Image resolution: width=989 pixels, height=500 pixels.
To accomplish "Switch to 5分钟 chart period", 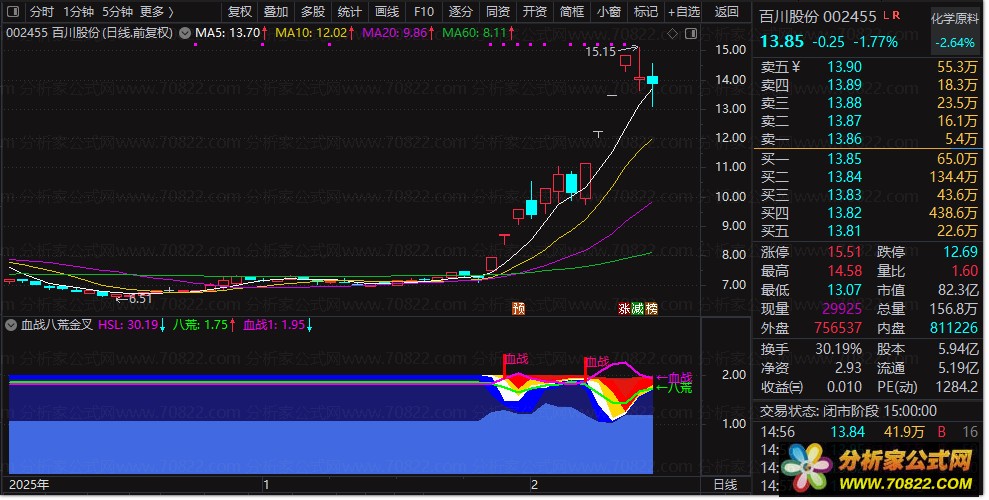I will click(117, 11).
